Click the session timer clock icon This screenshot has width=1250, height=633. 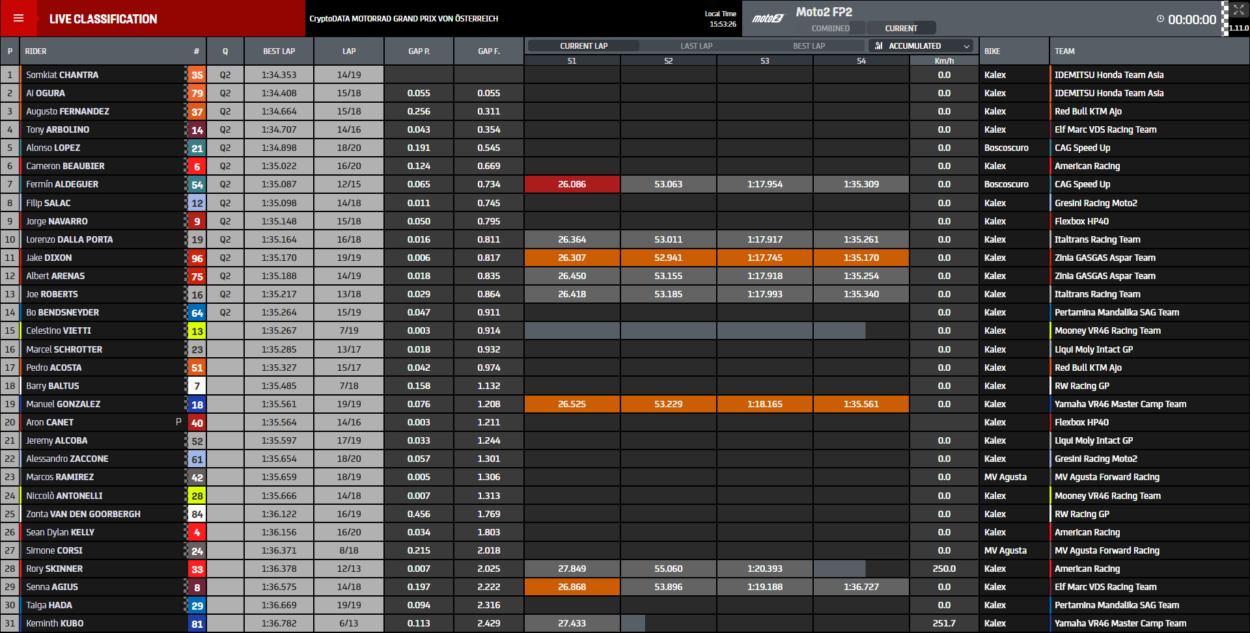1160,19
